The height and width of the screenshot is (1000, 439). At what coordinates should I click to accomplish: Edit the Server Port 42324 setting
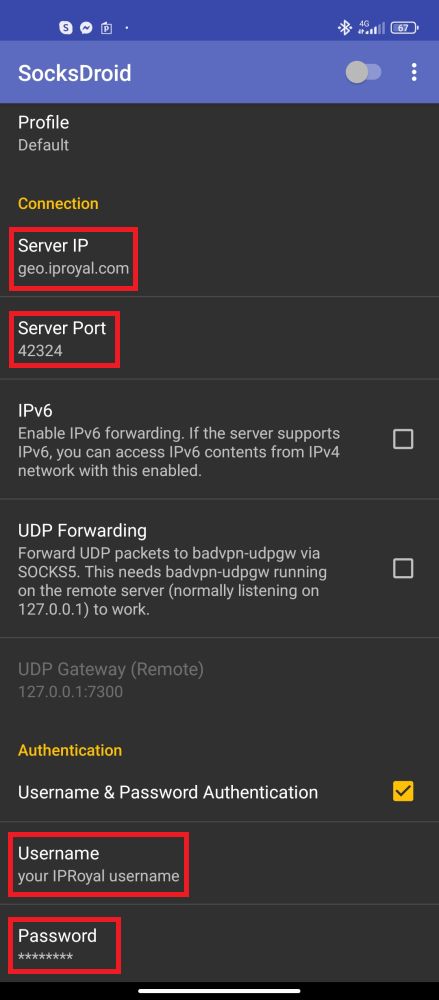point(220,339)
